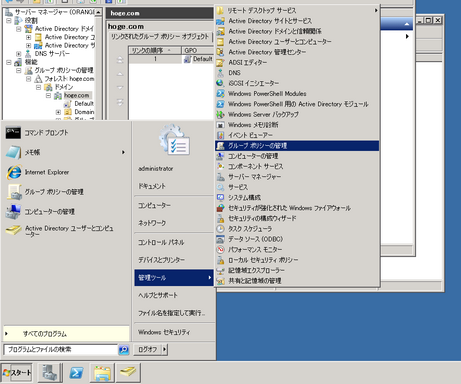Click the administrator user picture
This screenshot has height=384, width=461.
(175, 140)
